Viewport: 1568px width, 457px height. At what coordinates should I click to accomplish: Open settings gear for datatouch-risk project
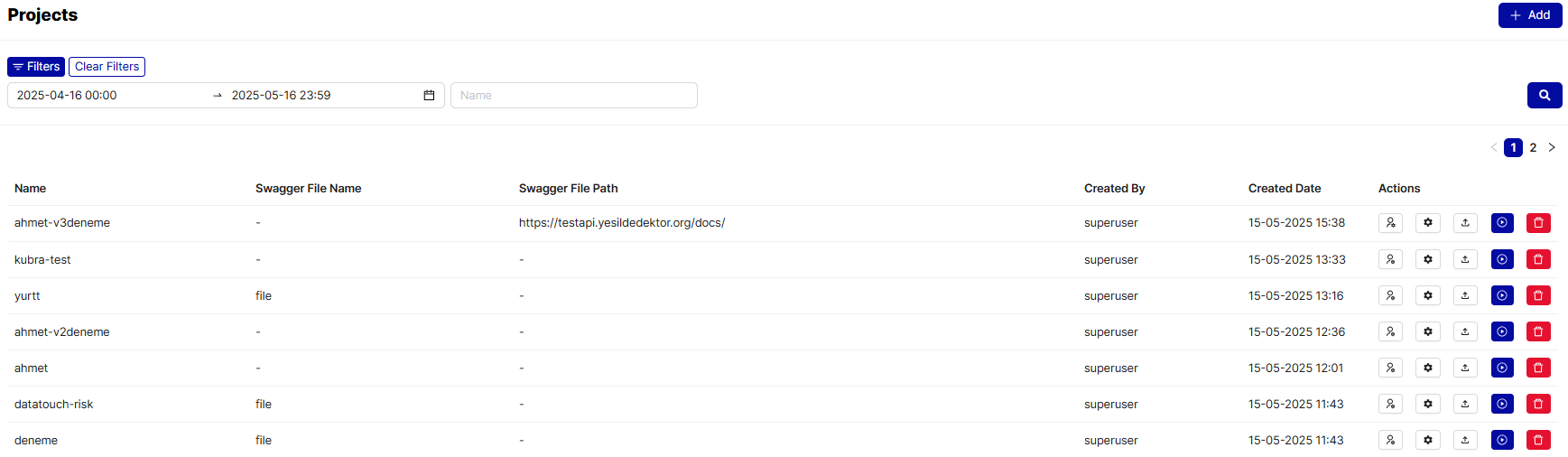[1428, 404]
